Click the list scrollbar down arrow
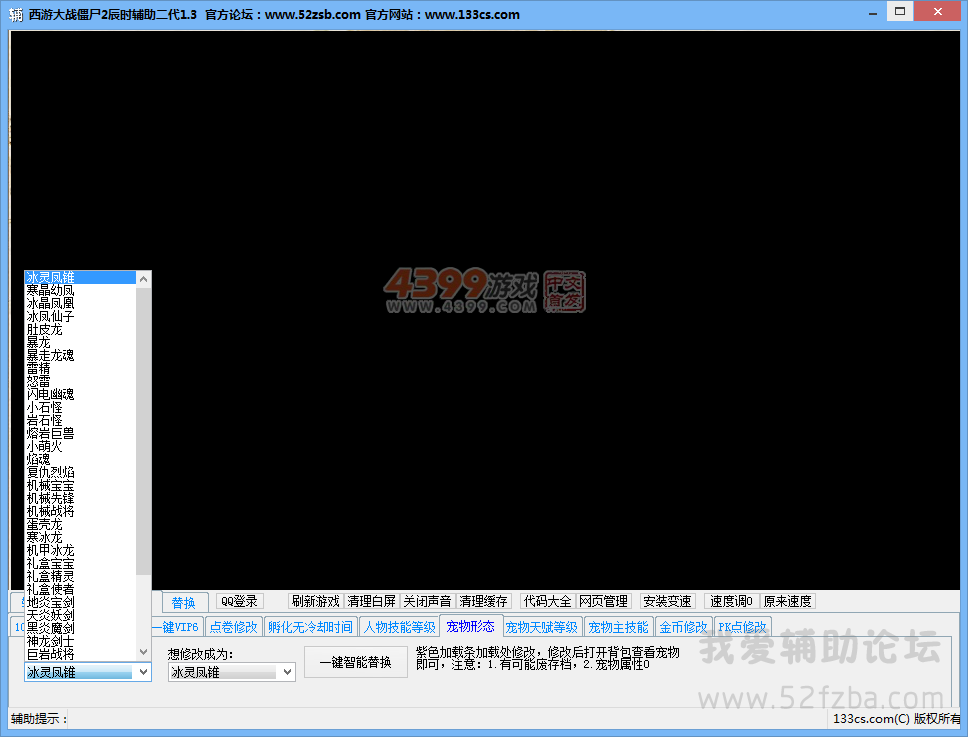This screenshot has width=968, height=737. (143, 652)
